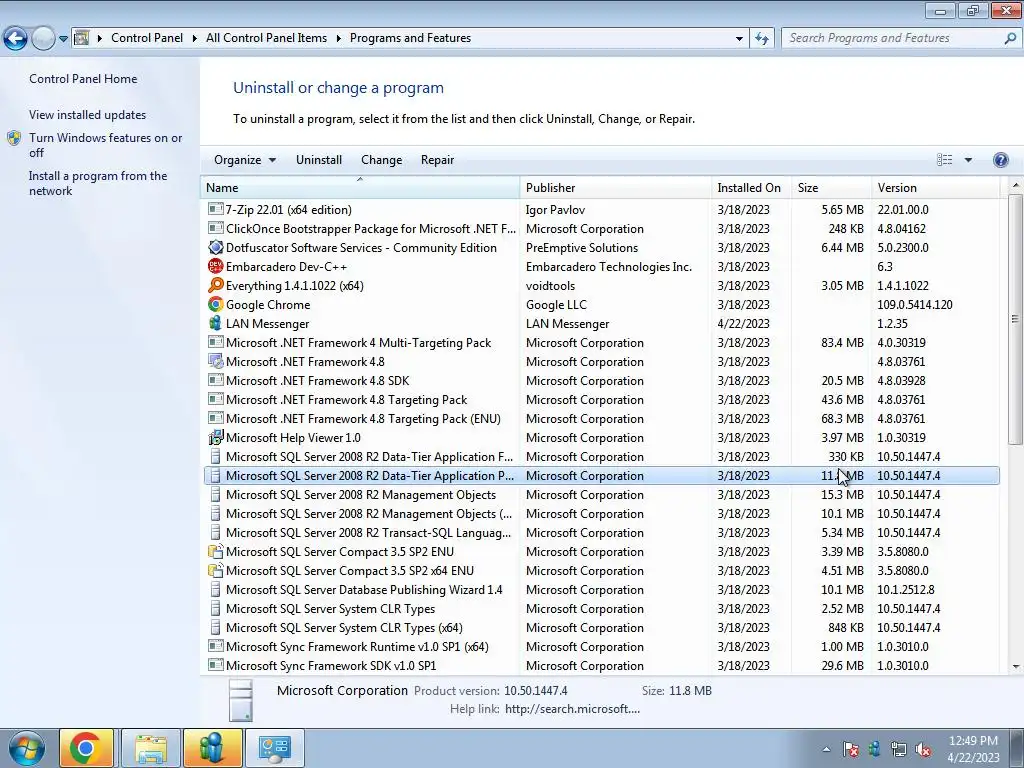Open Windows Explorer from the taskbar
Screen dimensions: 1024x768
151,748
